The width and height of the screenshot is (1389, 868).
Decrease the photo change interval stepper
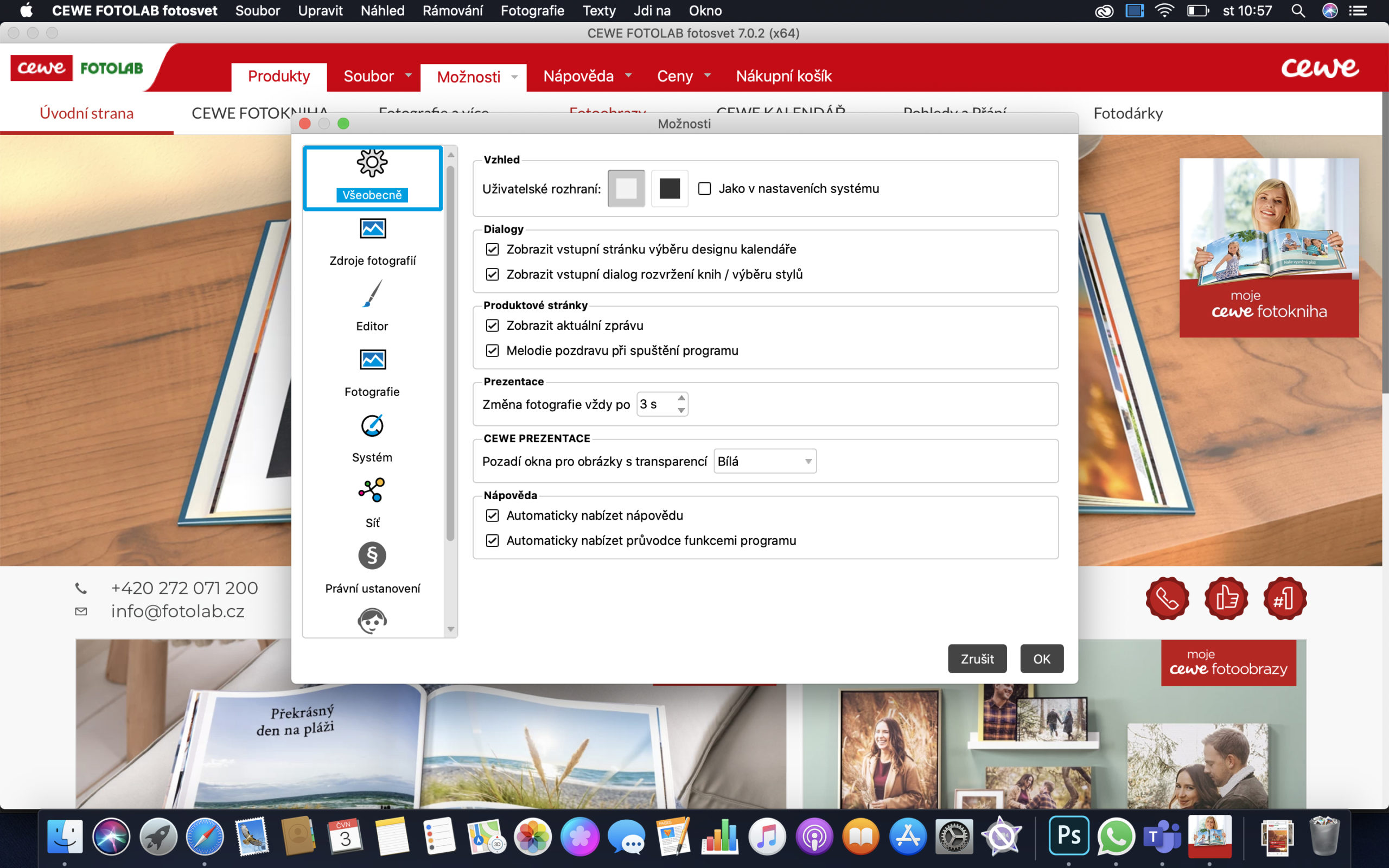(681, 410)
